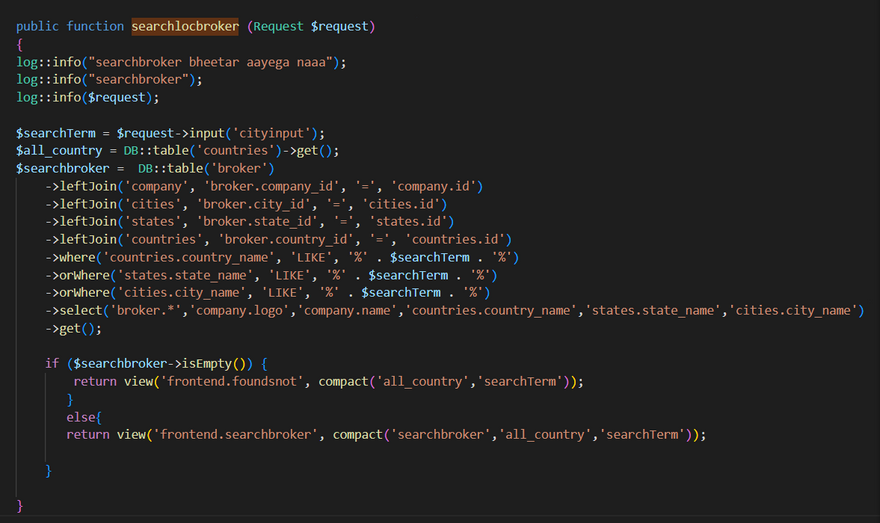Image resolution: width=880 pixels, height=523 pixels.
Task: Click log::info line with "bheetar aayega naaa"
Action: pyautogui.click(x=181, y=62)
